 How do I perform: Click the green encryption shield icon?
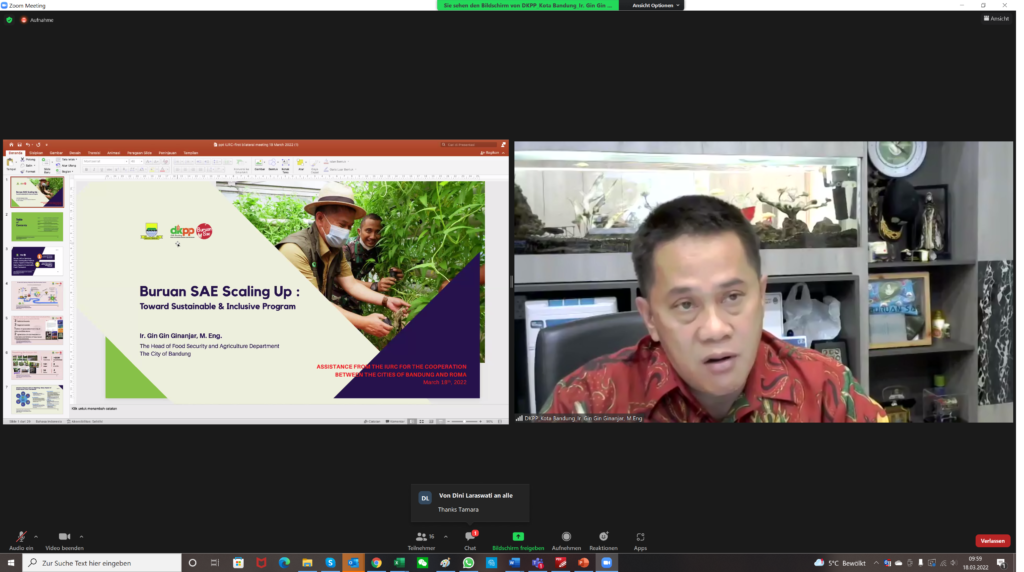(x=9, y=19)
